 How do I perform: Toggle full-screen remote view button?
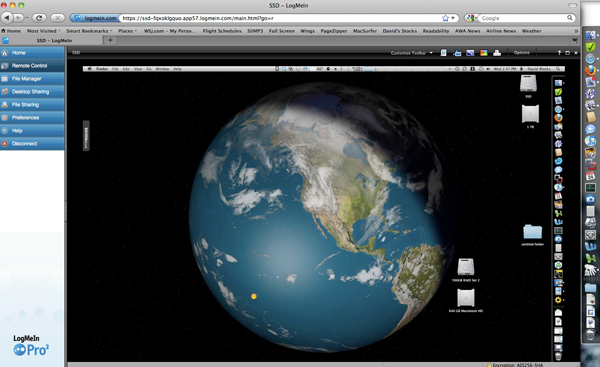click(567, 53)
